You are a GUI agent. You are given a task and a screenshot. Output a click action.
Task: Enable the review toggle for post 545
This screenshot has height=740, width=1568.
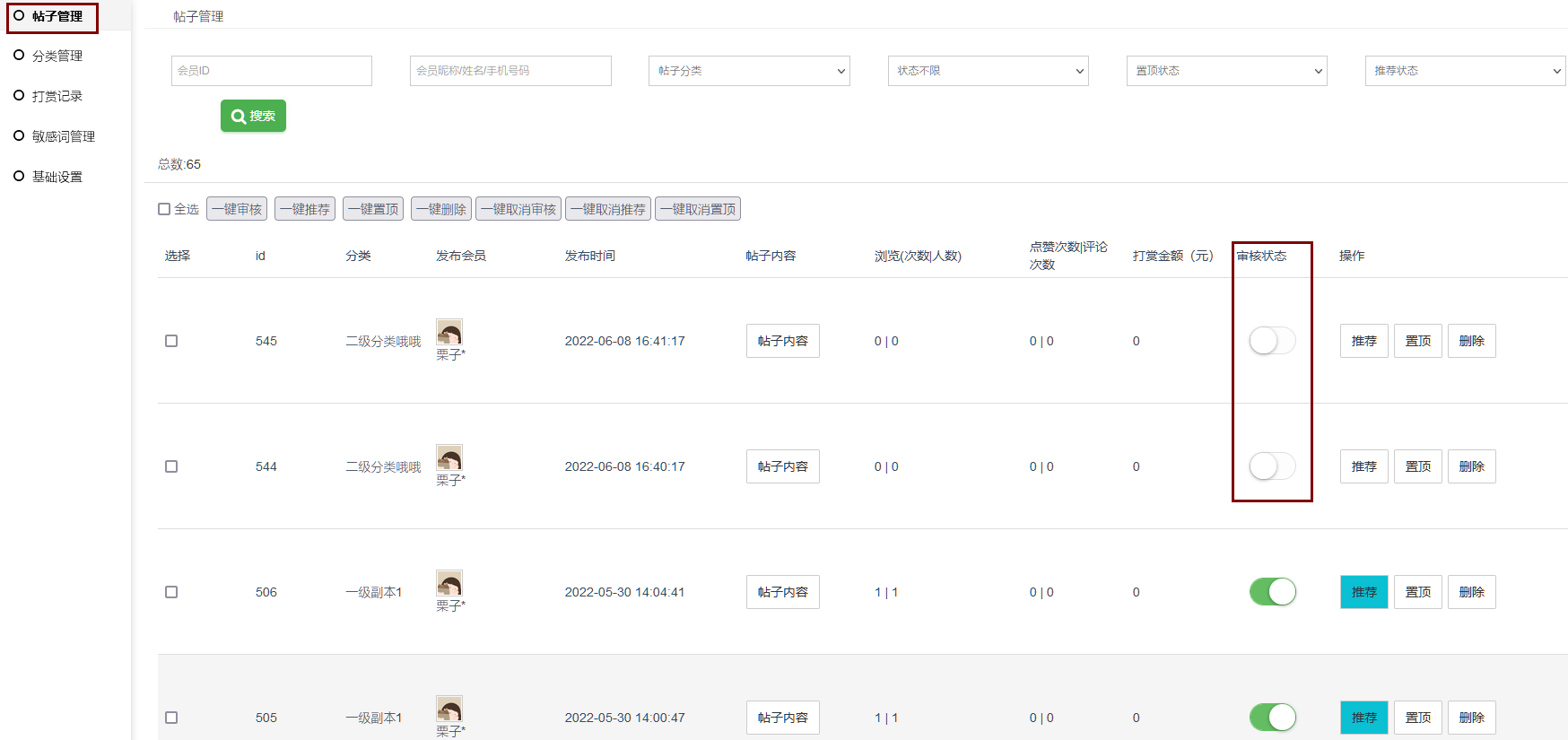pos(1272,341)
